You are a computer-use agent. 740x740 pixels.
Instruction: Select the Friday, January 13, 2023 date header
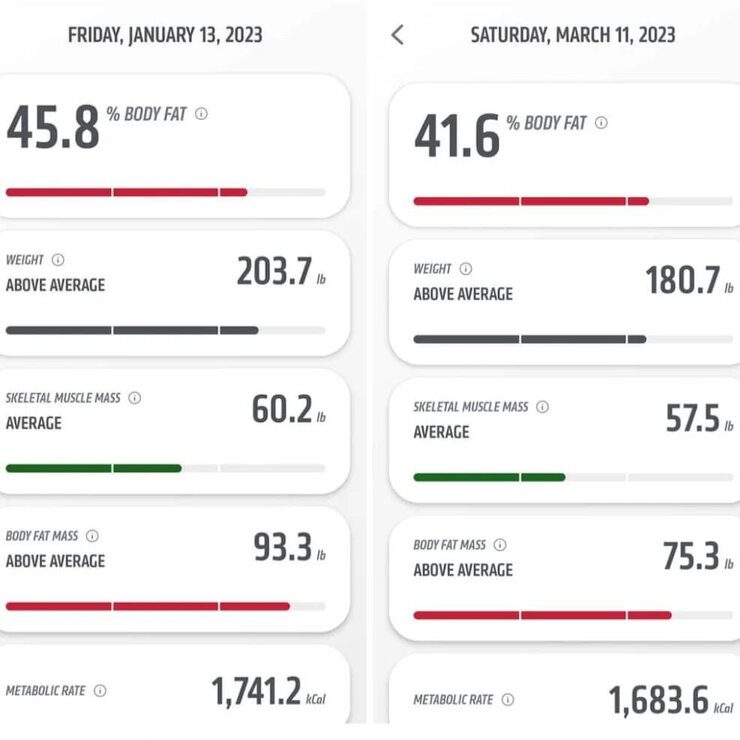(165, 35)
